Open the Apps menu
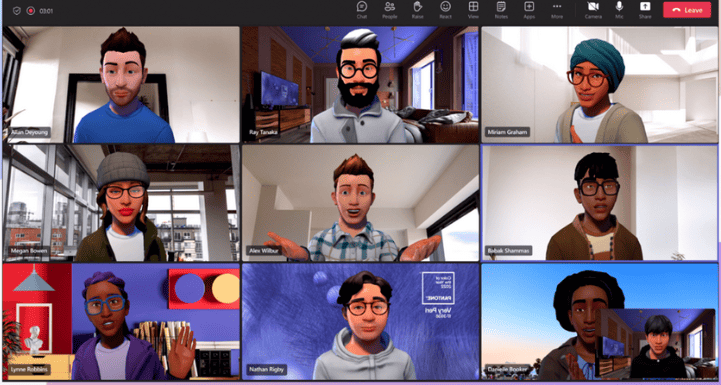Viewport: 721px width, 385px height. (x=529, y=10)
